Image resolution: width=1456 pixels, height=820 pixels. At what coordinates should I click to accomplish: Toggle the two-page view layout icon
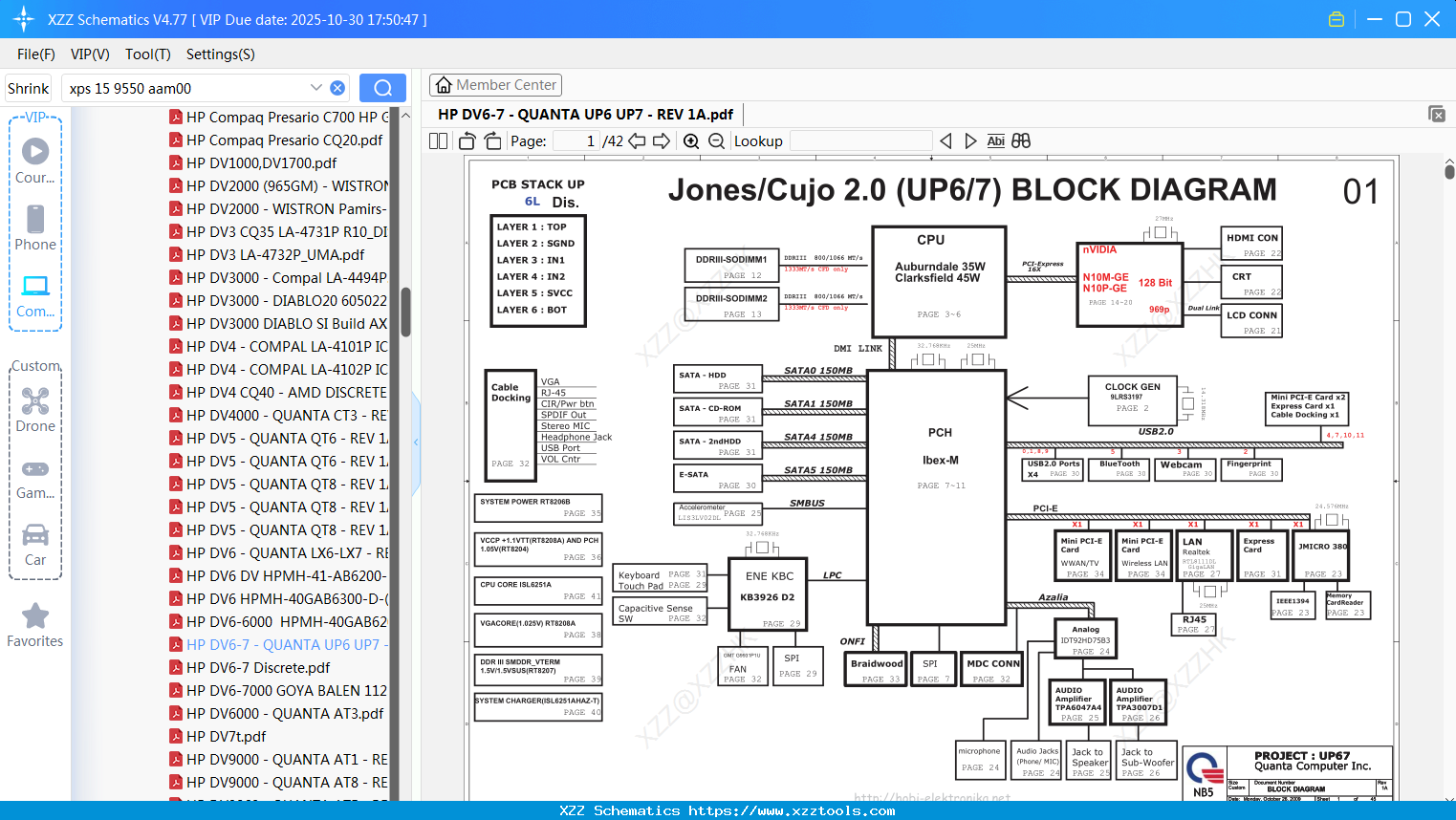coord(438,140)
